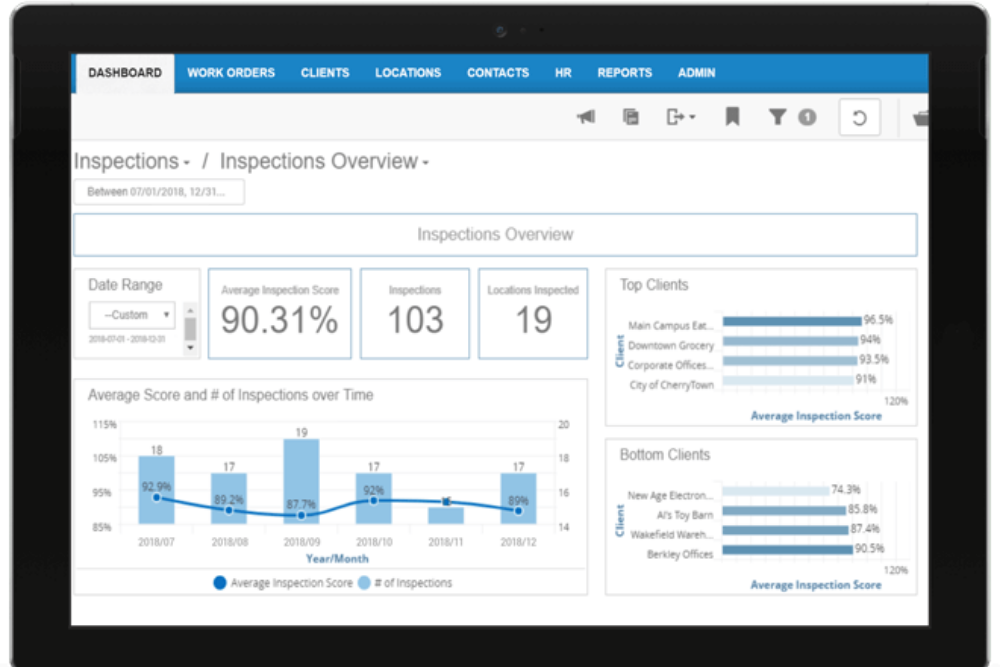
Task: Click the 2018/10 bar labeled 17
Action: tap(374, 498)
